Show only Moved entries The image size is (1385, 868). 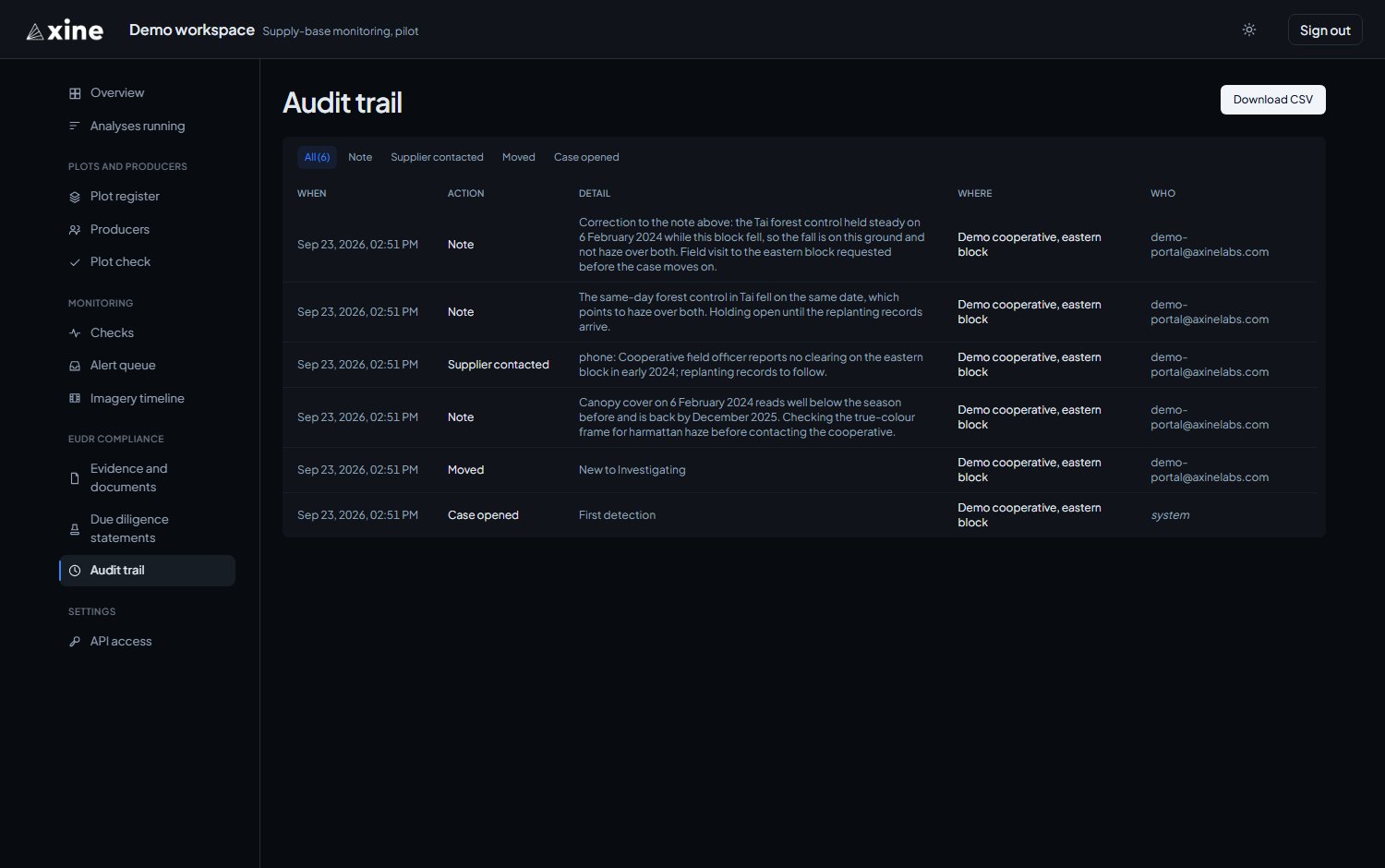[x=519, y=157]
